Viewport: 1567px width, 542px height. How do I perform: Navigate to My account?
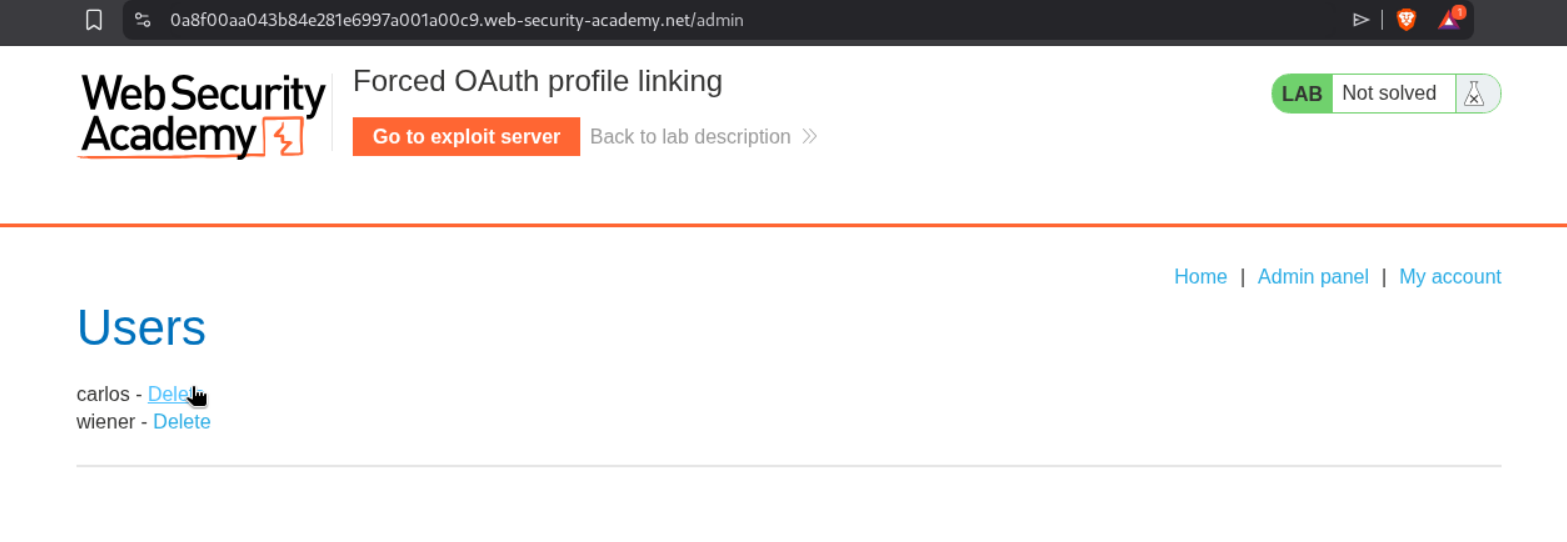pyautogui.click(x=1449, y=277)
